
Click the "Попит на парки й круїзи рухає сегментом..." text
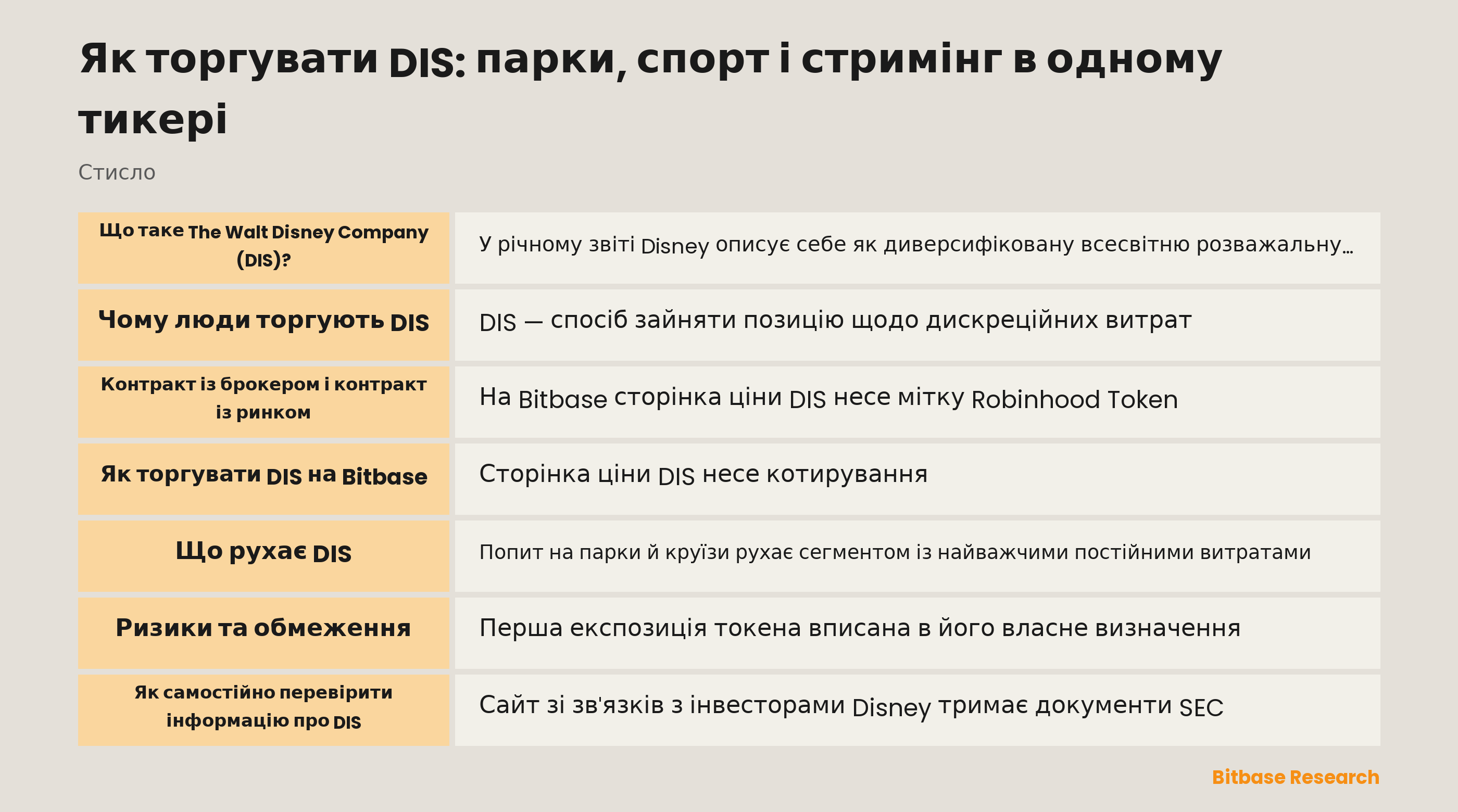click(895, 552)
